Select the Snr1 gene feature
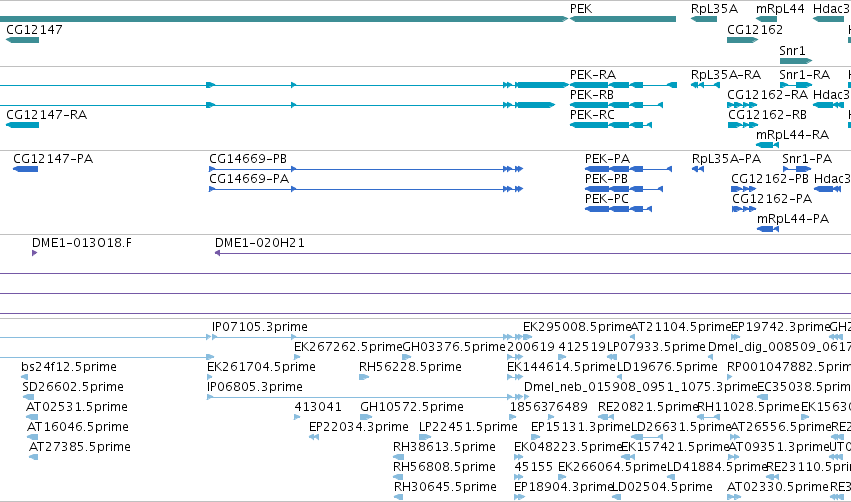This screenshot has height=502, width=851. [796, 61]
